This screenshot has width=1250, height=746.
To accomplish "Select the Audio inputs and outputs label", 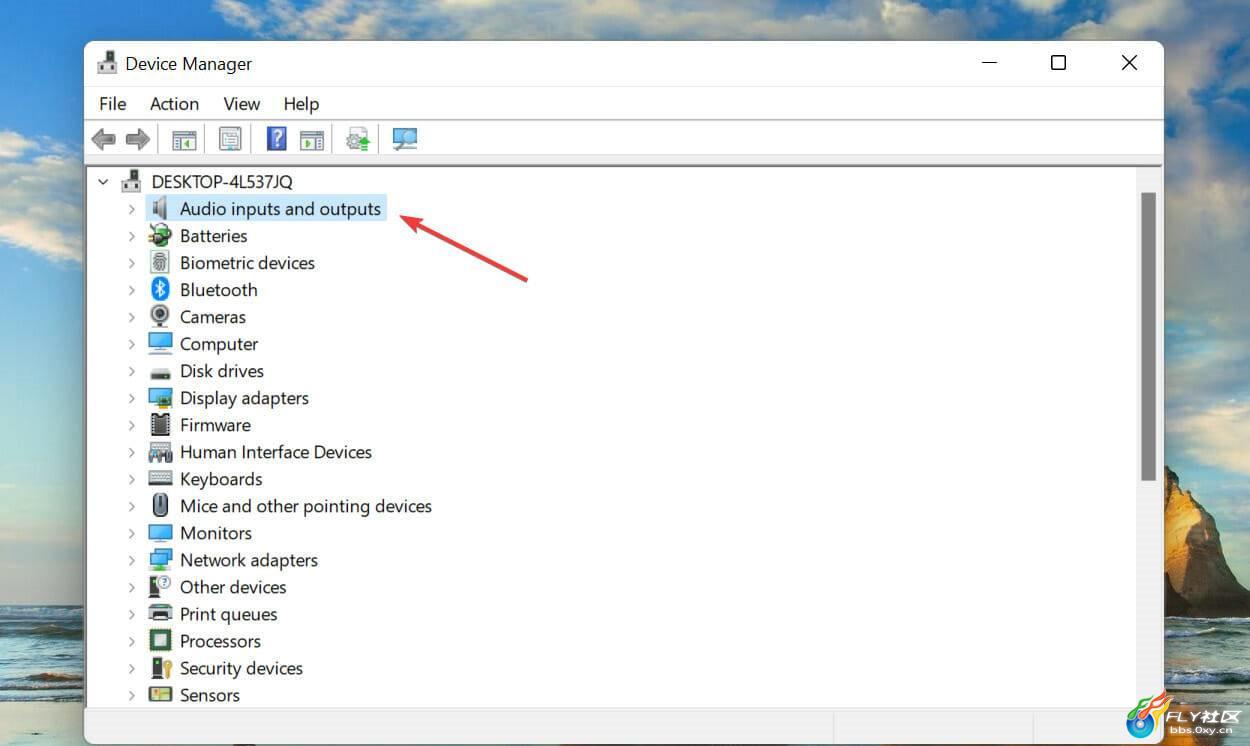I will tap(280, 209).
